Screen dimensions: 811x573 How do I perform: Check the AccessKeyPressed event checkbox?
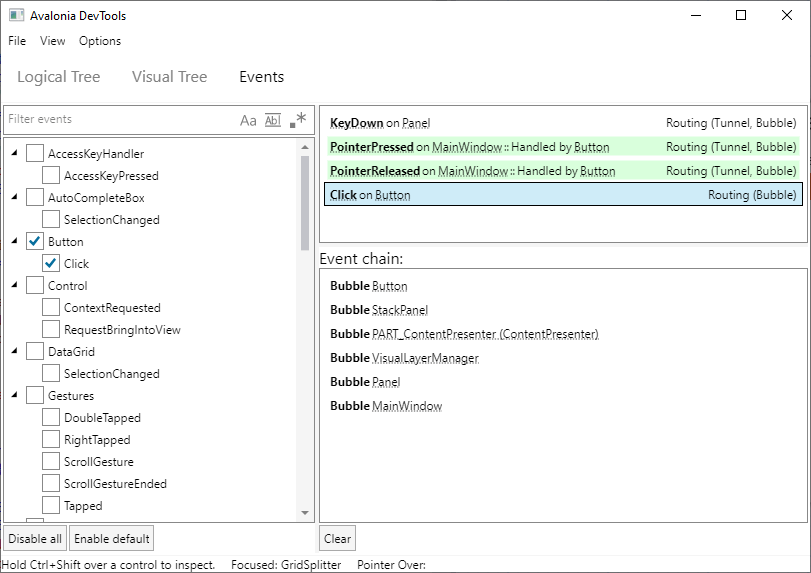pos(51,176)
